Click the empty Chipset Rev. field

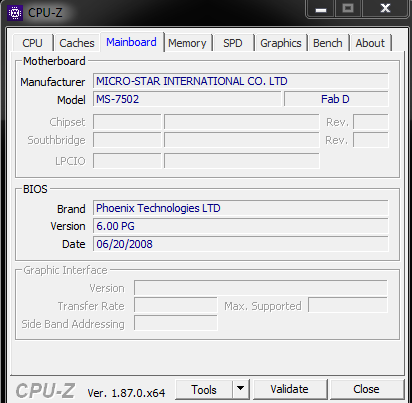coord(371,122)
